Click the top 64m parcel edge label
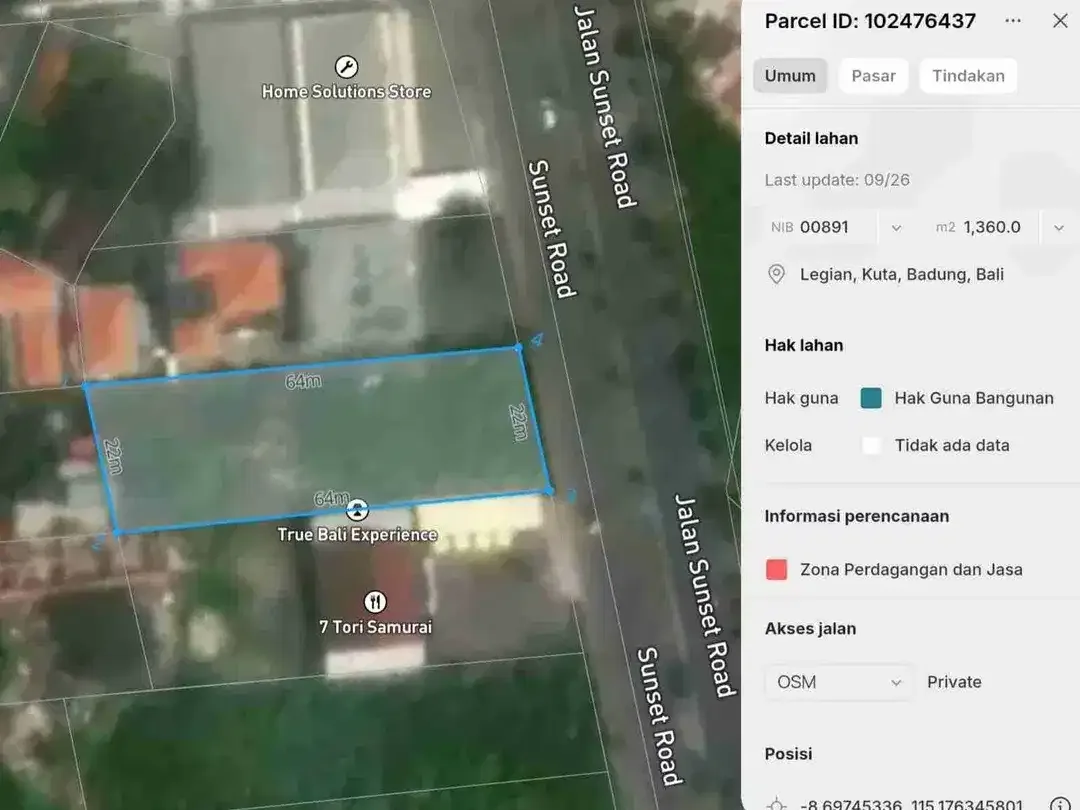 [303, 381]
